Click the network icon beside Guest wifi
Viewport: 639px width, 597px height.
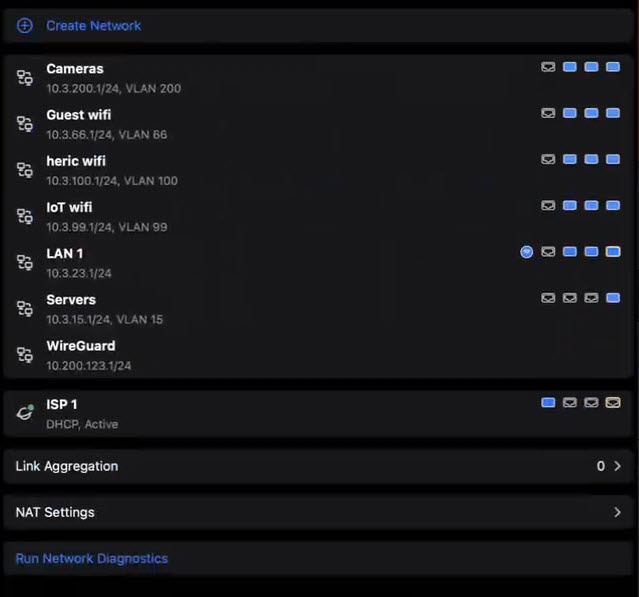(25, 124)
